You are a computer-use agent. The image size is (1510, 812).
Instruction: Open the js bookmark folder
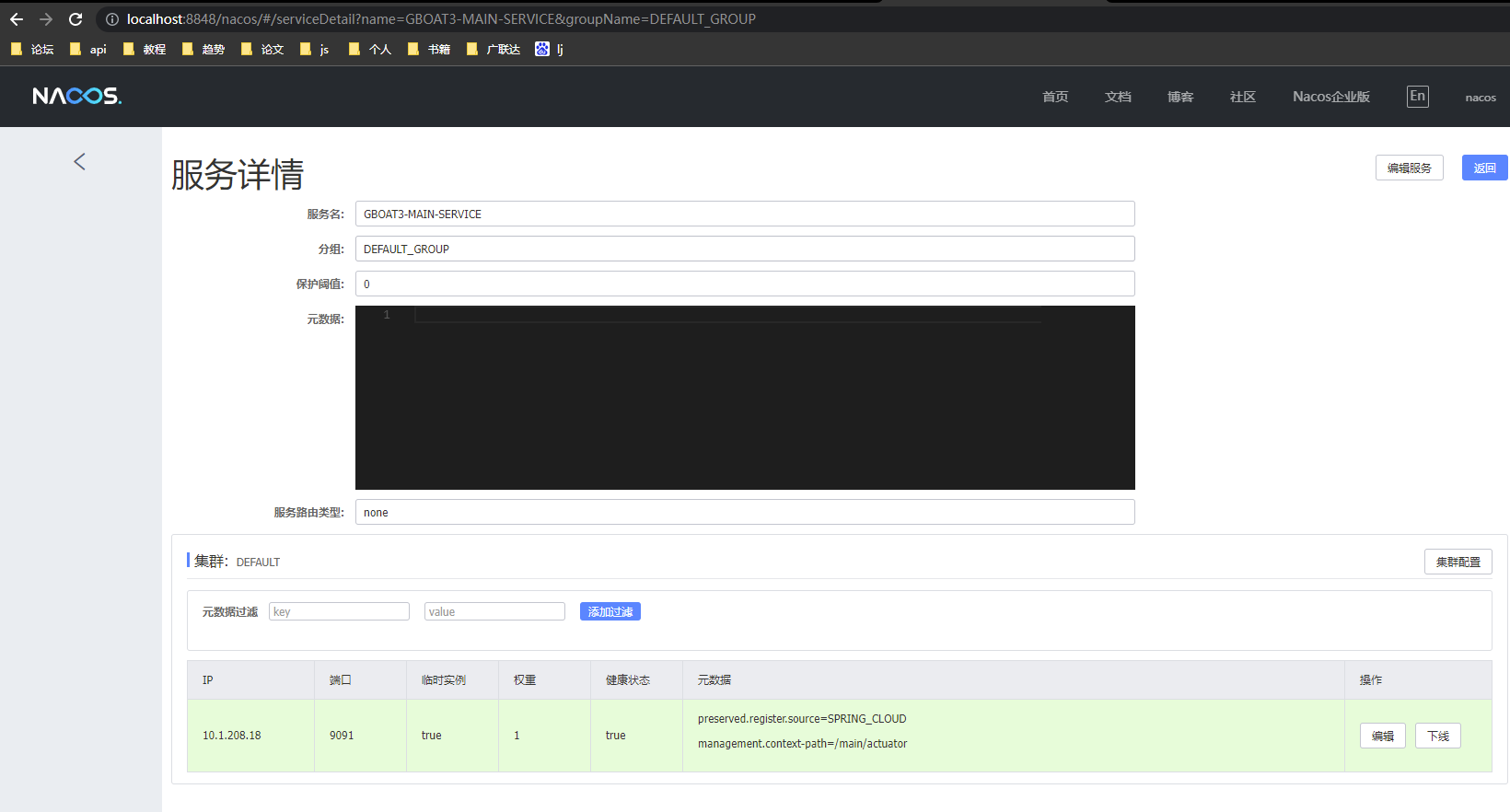(314, 50)
